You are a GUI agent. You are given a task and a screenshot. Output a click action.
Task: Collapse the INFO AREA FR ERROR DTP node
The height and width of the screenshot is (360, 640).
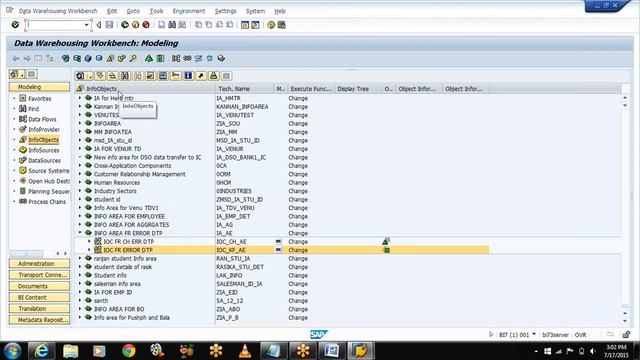(80, 233)
